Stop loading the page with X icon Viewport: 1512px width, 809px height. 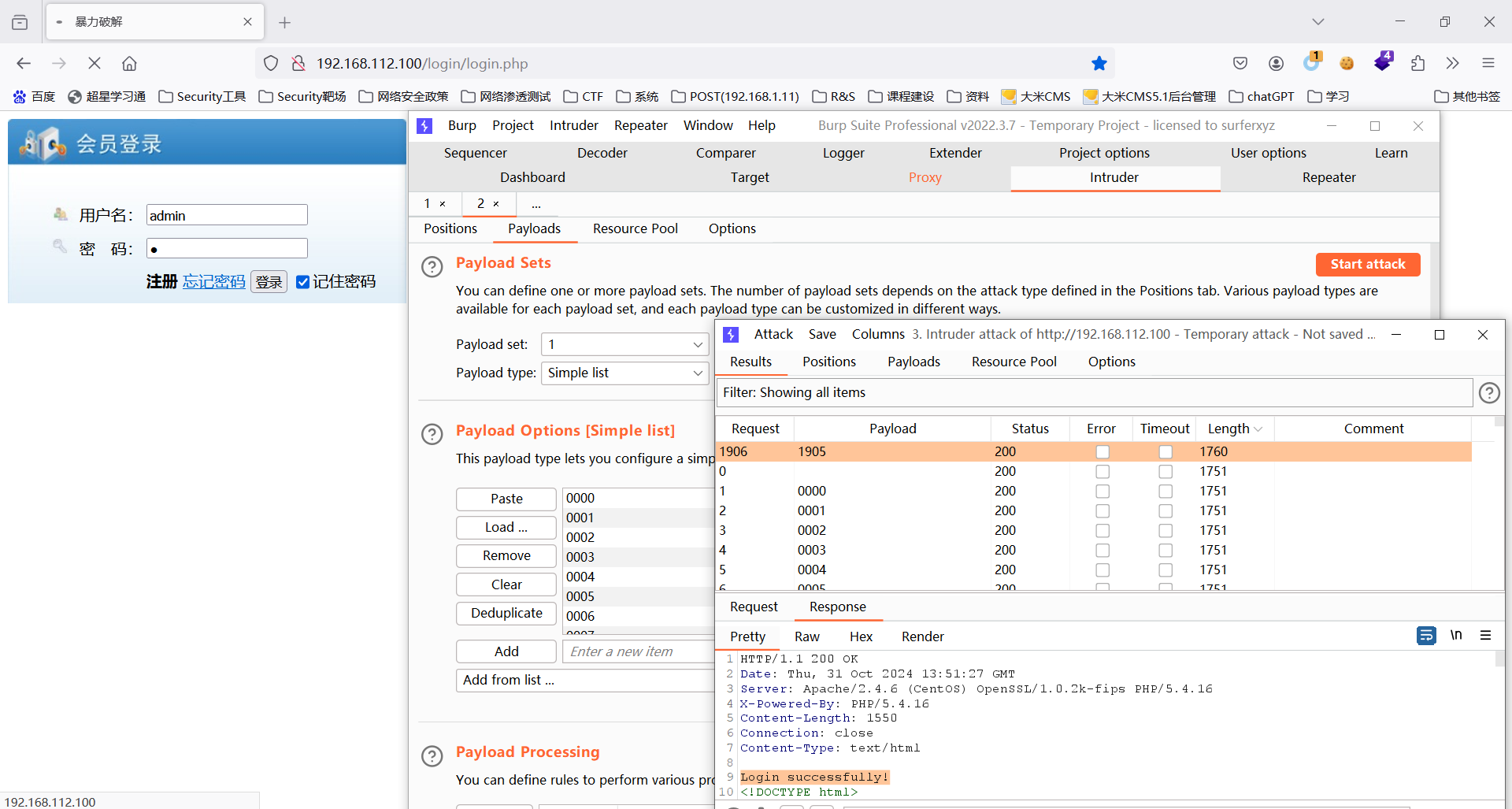click(x=94, y=64)
